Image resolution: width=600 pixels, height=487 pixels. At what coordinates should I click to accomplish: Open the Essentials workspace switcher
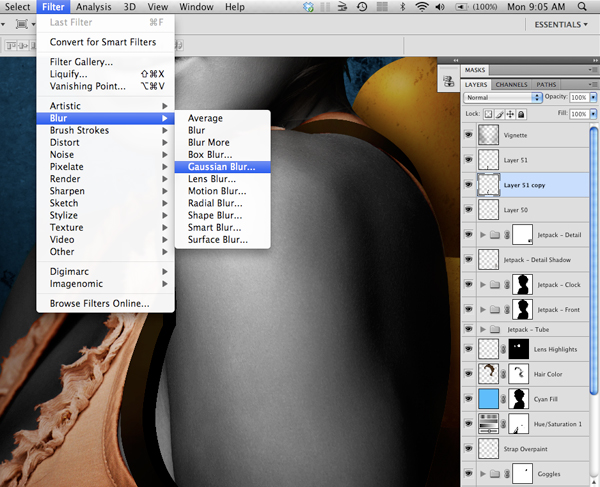pos(561,24)
